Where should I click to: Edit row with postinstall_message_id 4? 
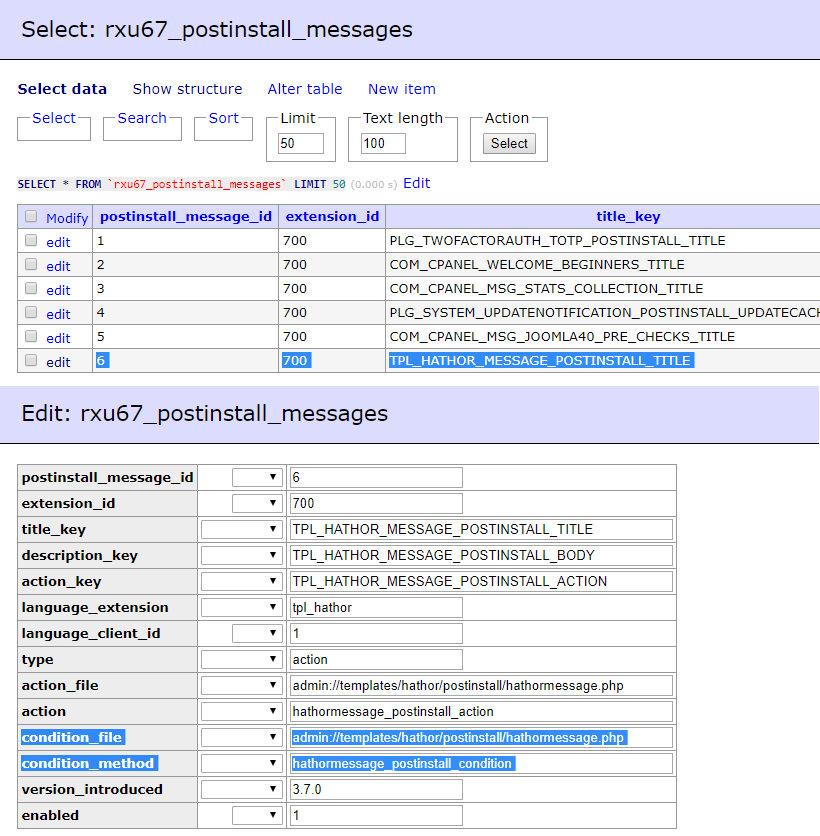pyautogui.click(x=58, y=314)
